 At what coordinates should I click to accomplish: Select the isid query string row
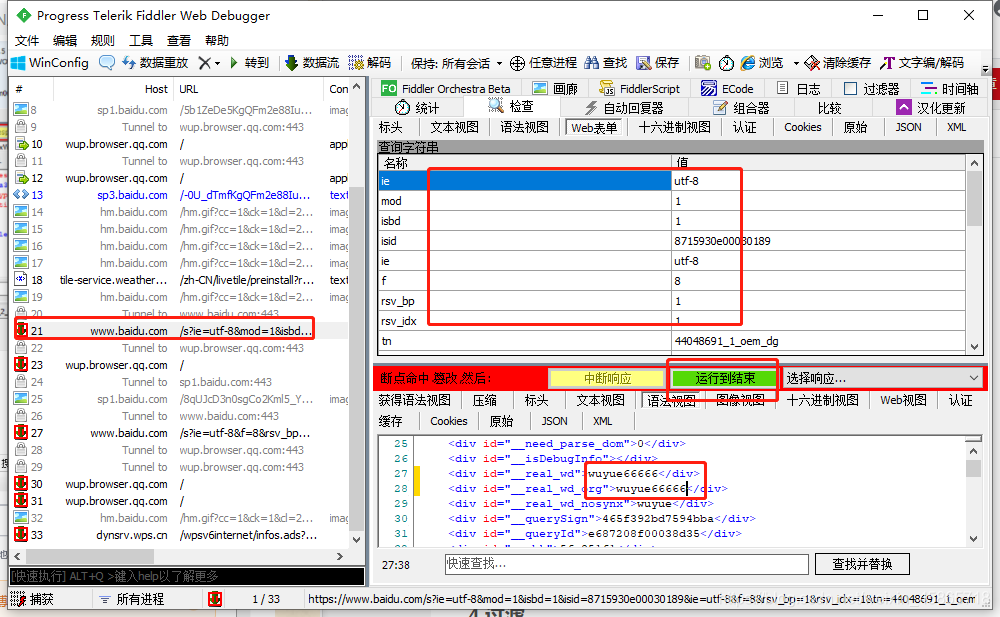672,241
